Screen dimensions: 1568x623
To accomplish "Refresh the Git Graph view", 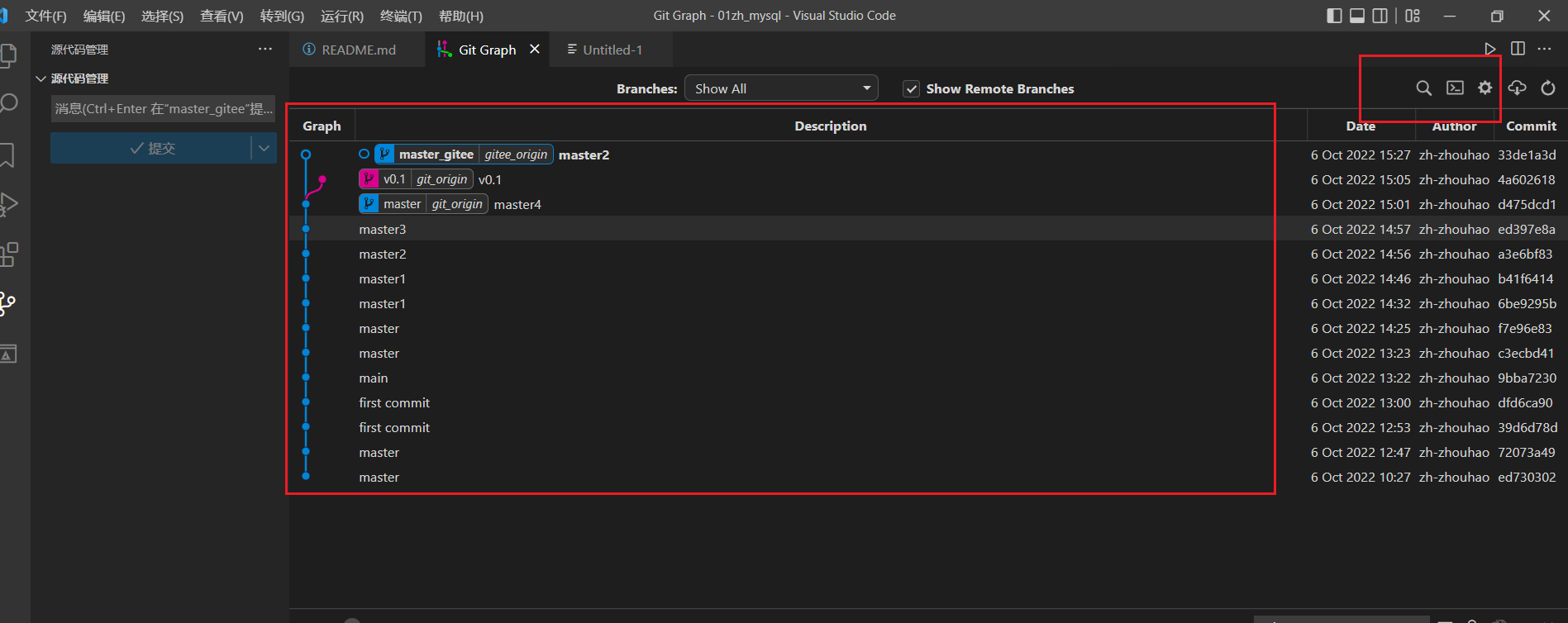I will (1548, 88).
